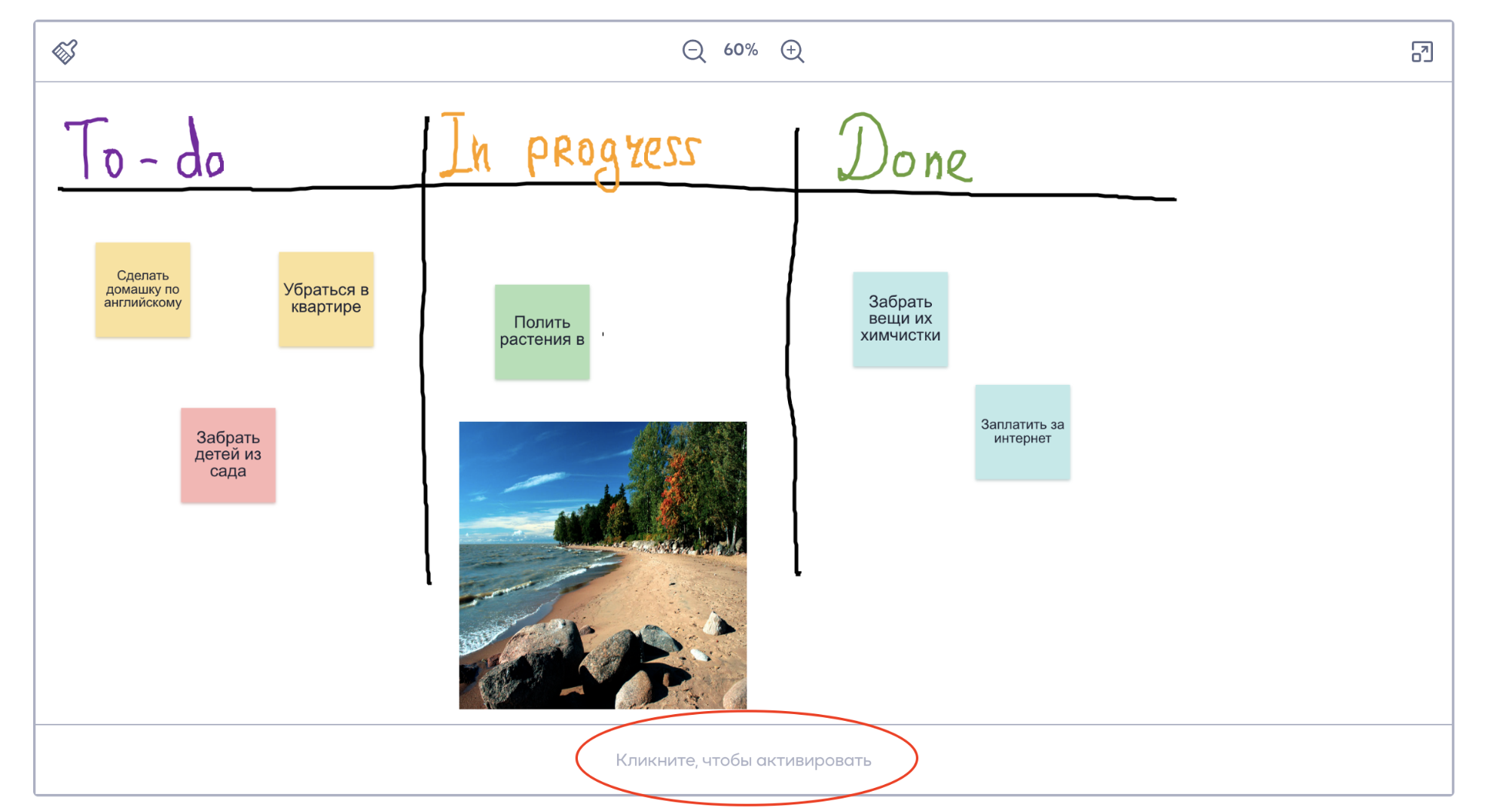Screen dimensions: 1506x812
Task: Click the clear board brush icon
Action: point(65,51)
